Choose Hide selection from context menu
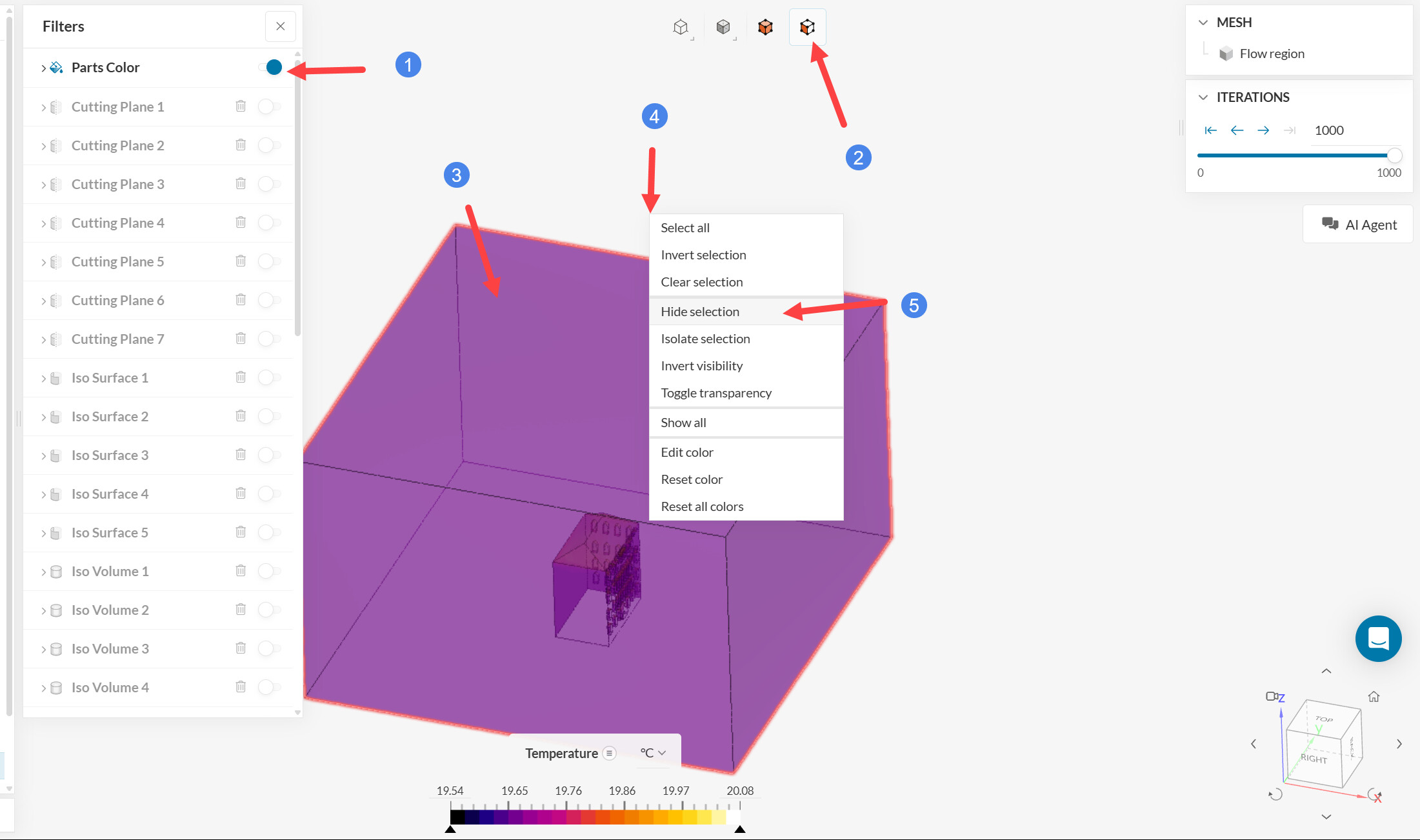Screen dimensions: 1420x840 coord(700,312)
